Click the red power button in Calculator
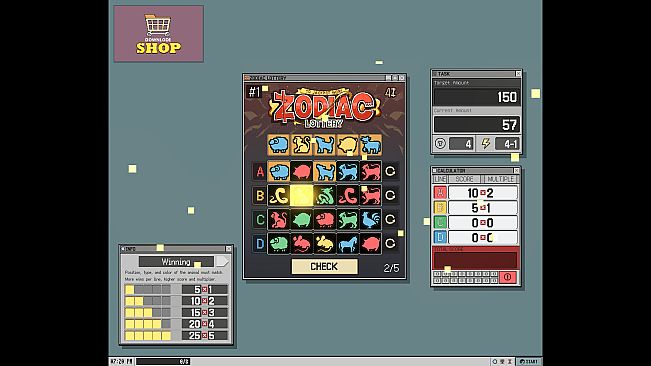 pos(507,277)
